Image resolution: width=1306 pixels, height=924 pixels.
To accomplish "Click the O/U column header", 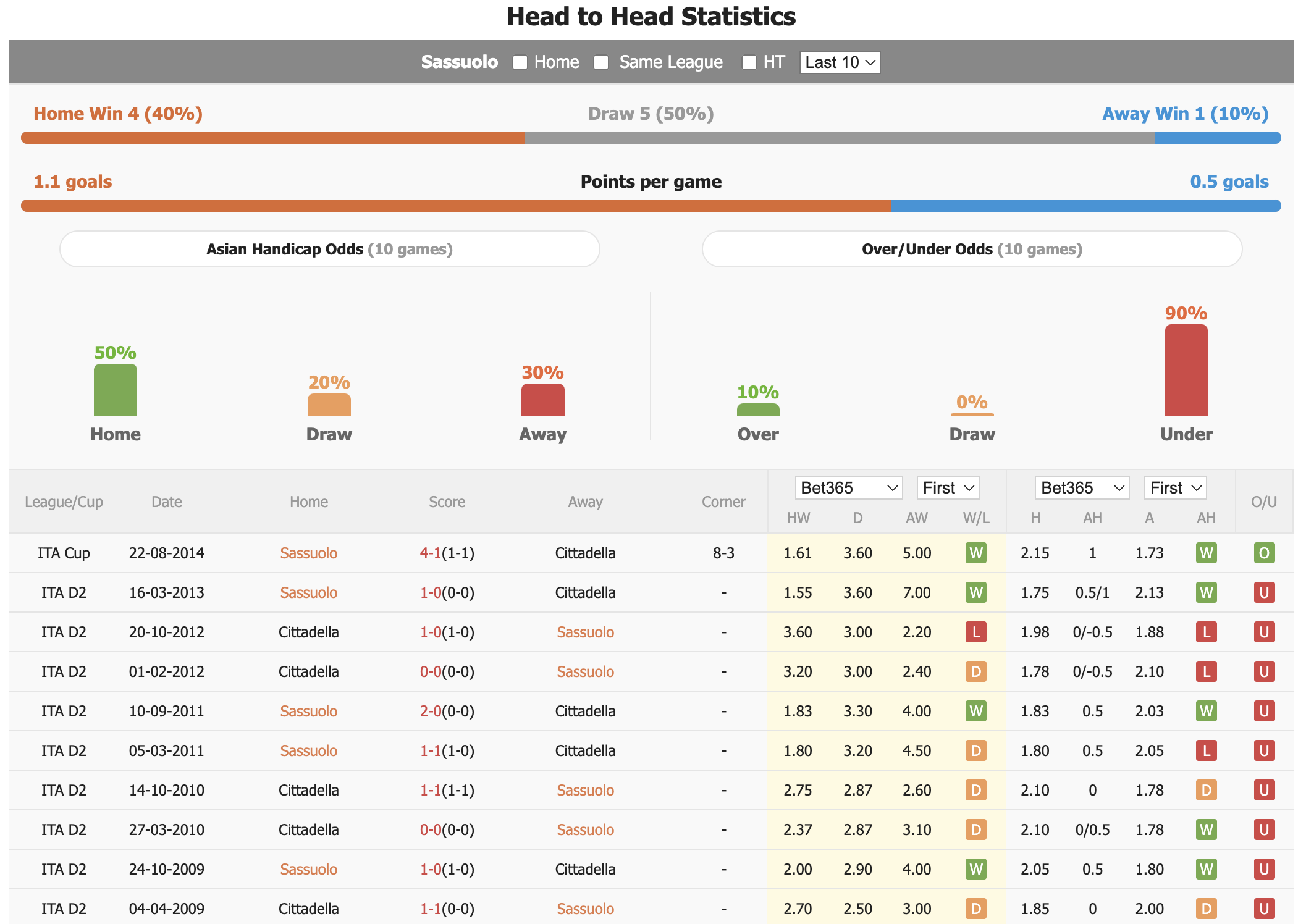I will click(x=1264, y=502).
